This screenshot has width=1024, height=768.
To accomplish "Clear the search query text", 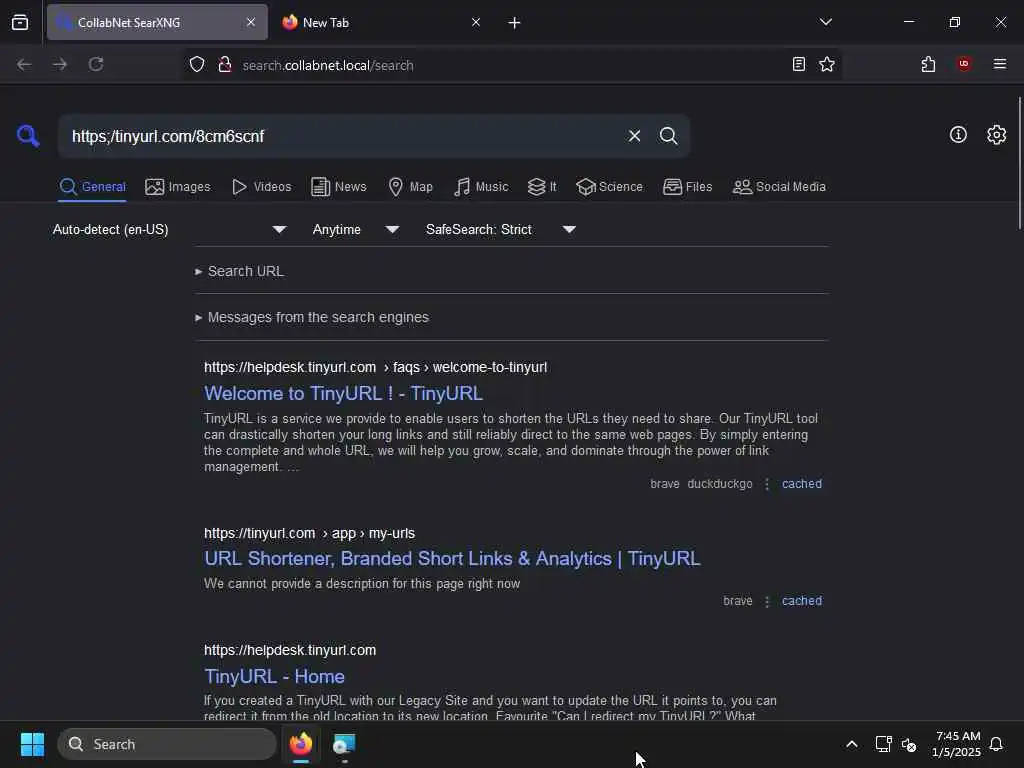I will click(x=634, y=136).
